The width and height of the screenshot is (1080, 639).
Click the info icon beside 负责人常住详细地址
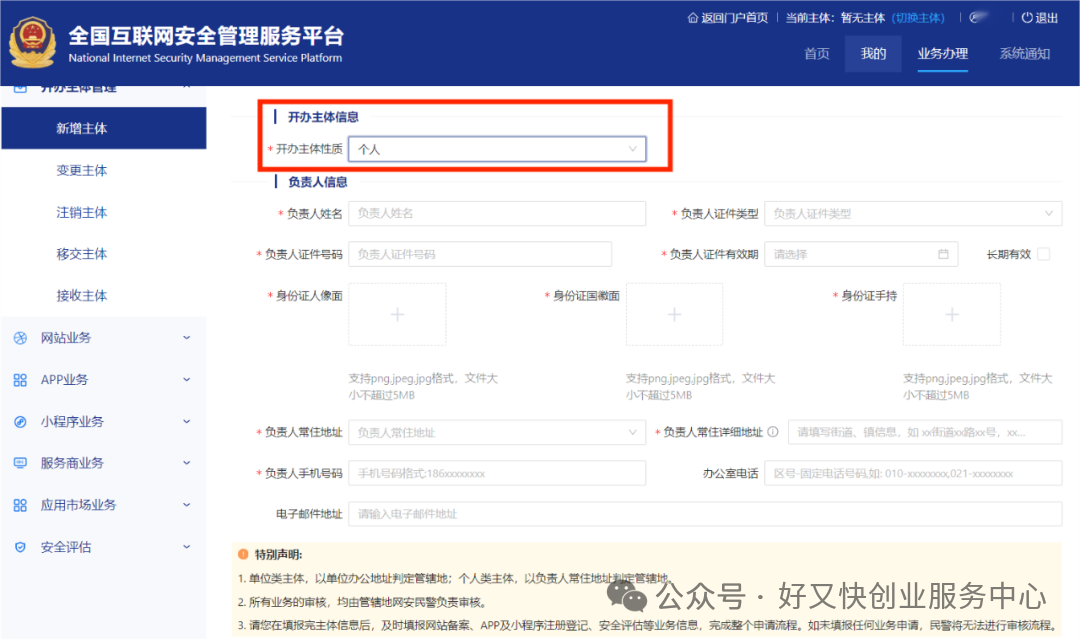(x=773, y=432)
